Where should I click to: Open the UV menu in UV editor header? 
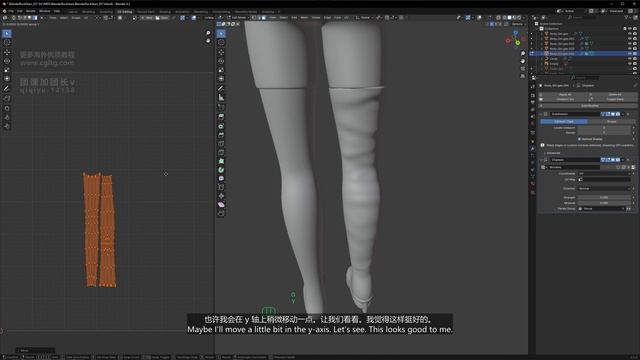click(86, 18)
